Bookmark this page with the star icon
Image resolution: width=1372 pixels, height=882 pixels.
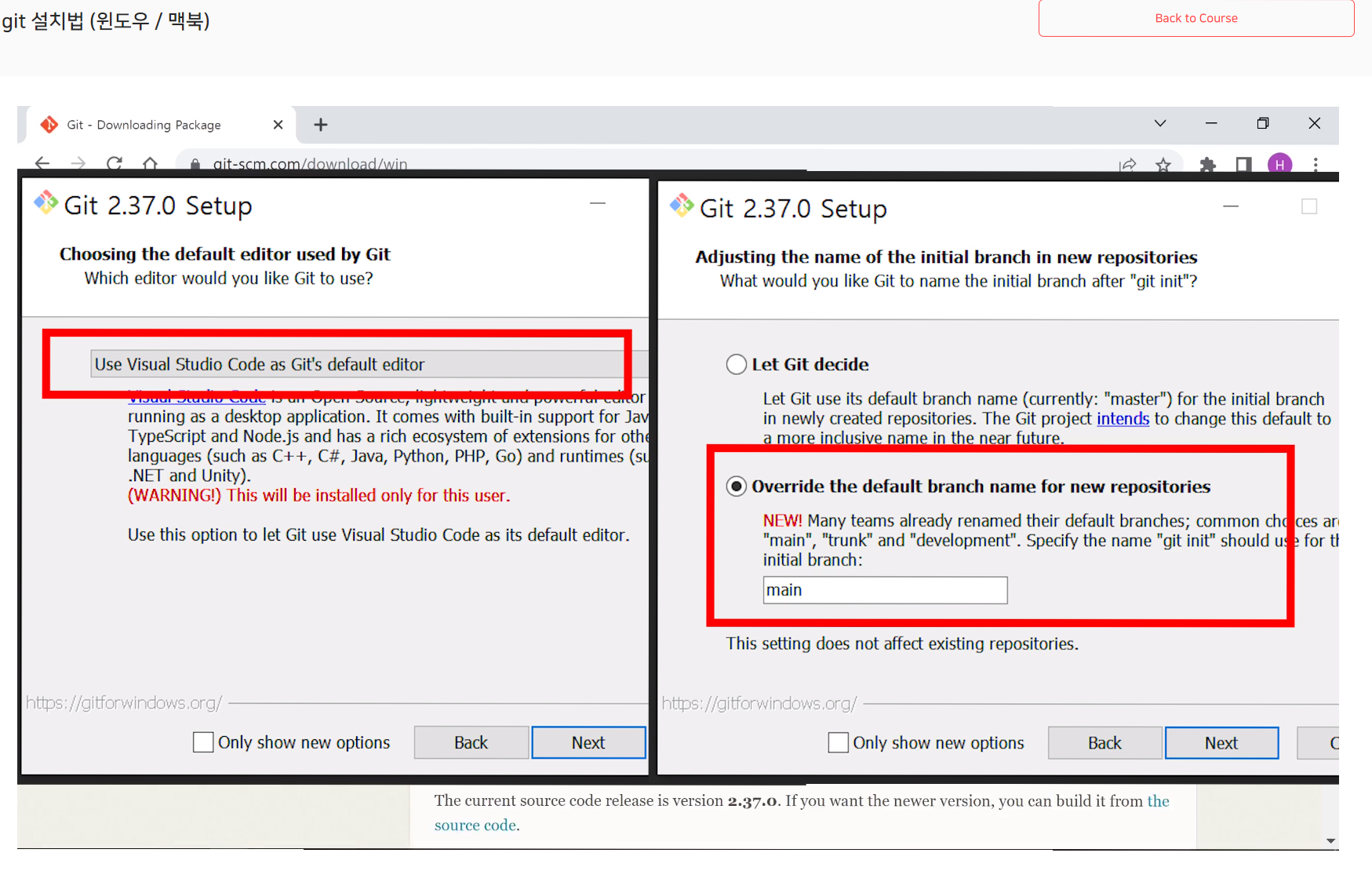[x=1163, y=165]
